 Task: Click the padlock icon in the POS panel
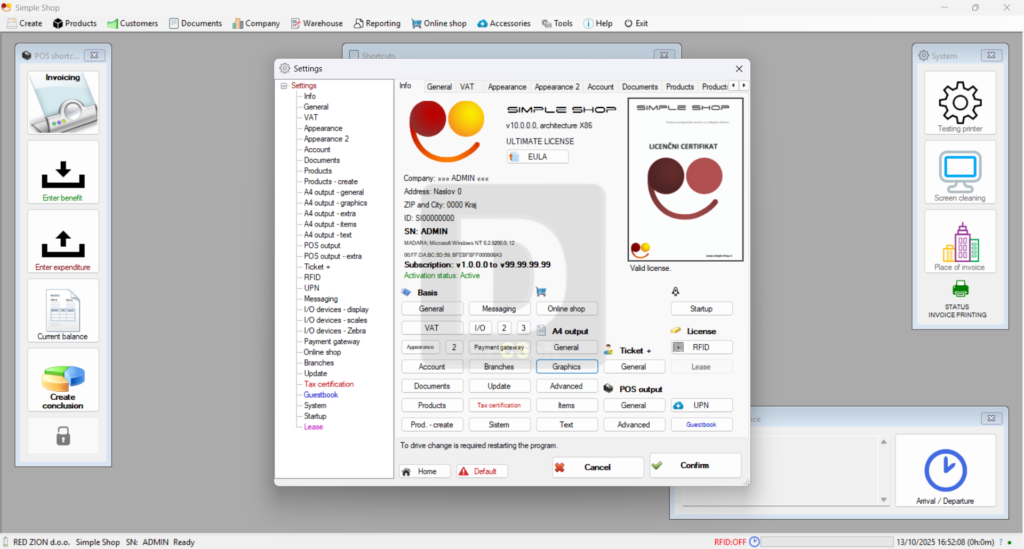[63, 435]
